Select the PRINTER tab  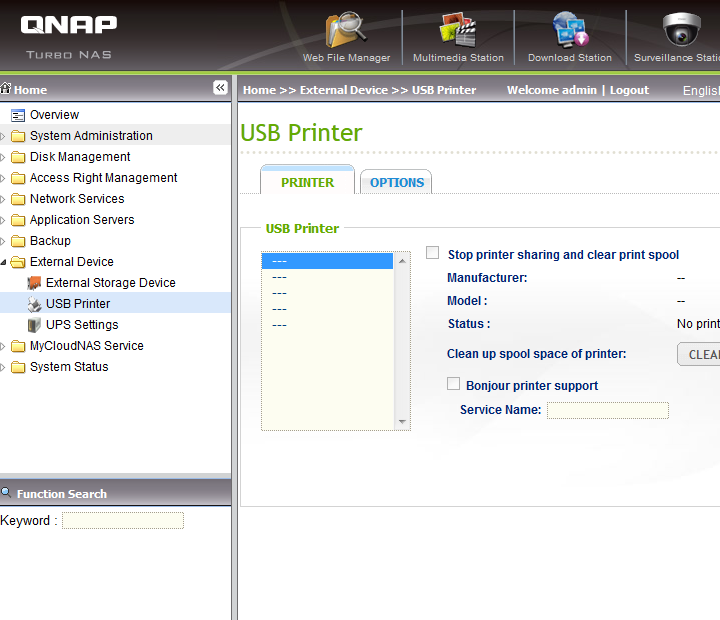[307, 182]
